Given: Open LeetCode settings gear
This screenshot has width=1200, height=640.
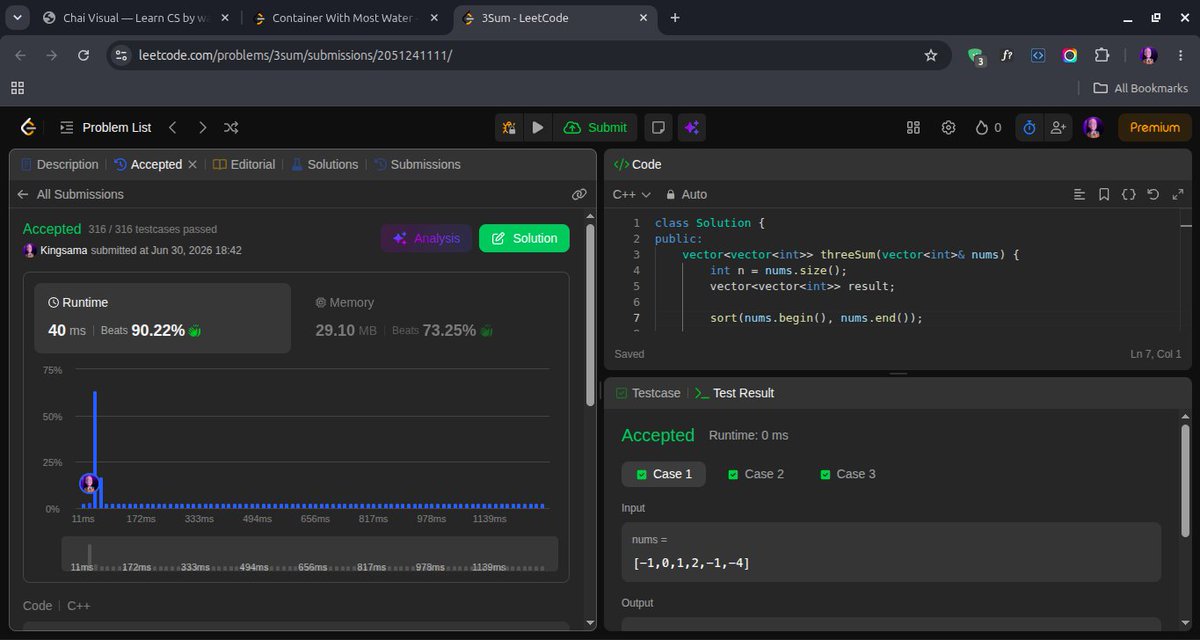Looking at the screenshot, I should 948,127.
